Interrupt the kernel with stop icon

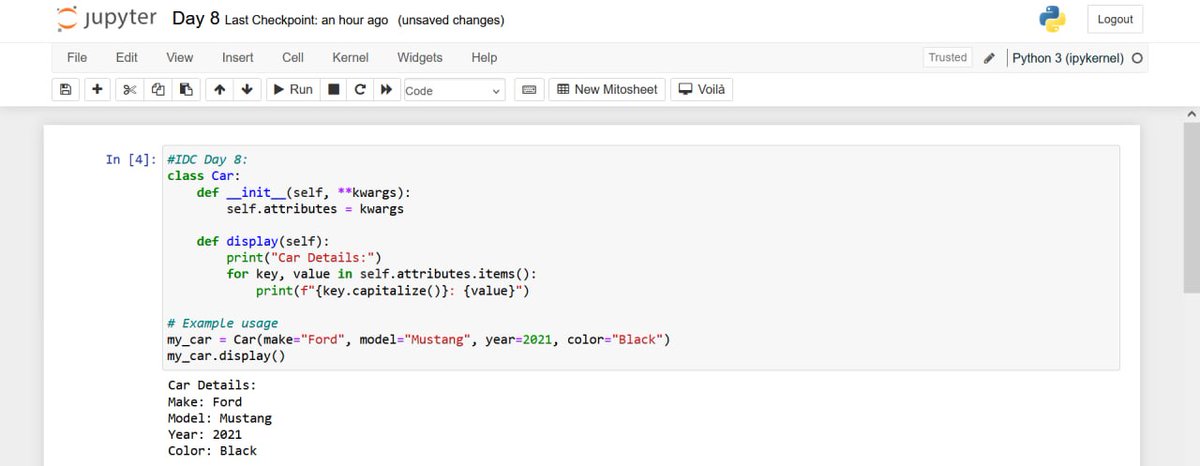point(334,90)
